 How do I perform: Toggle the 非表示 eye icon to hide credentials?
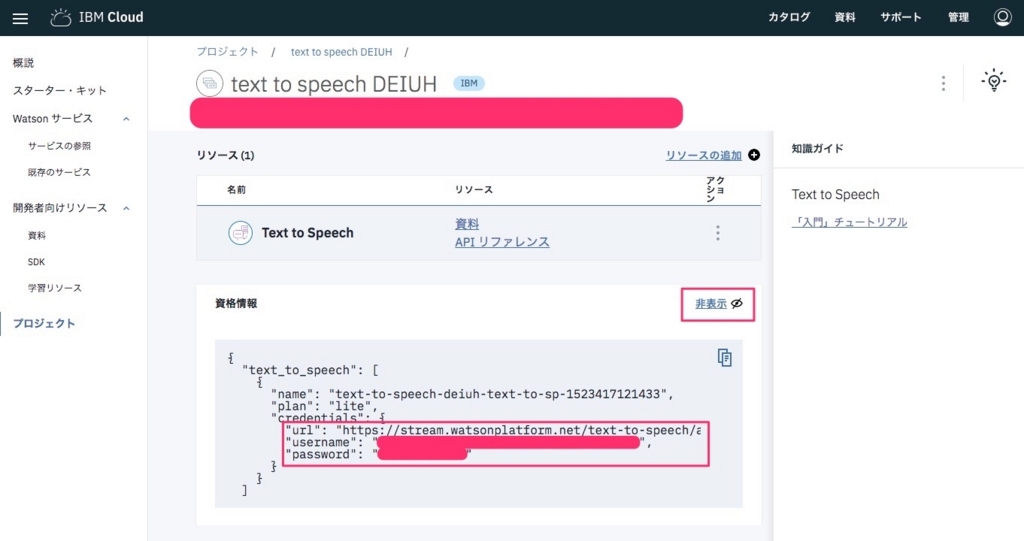point(737,303)
